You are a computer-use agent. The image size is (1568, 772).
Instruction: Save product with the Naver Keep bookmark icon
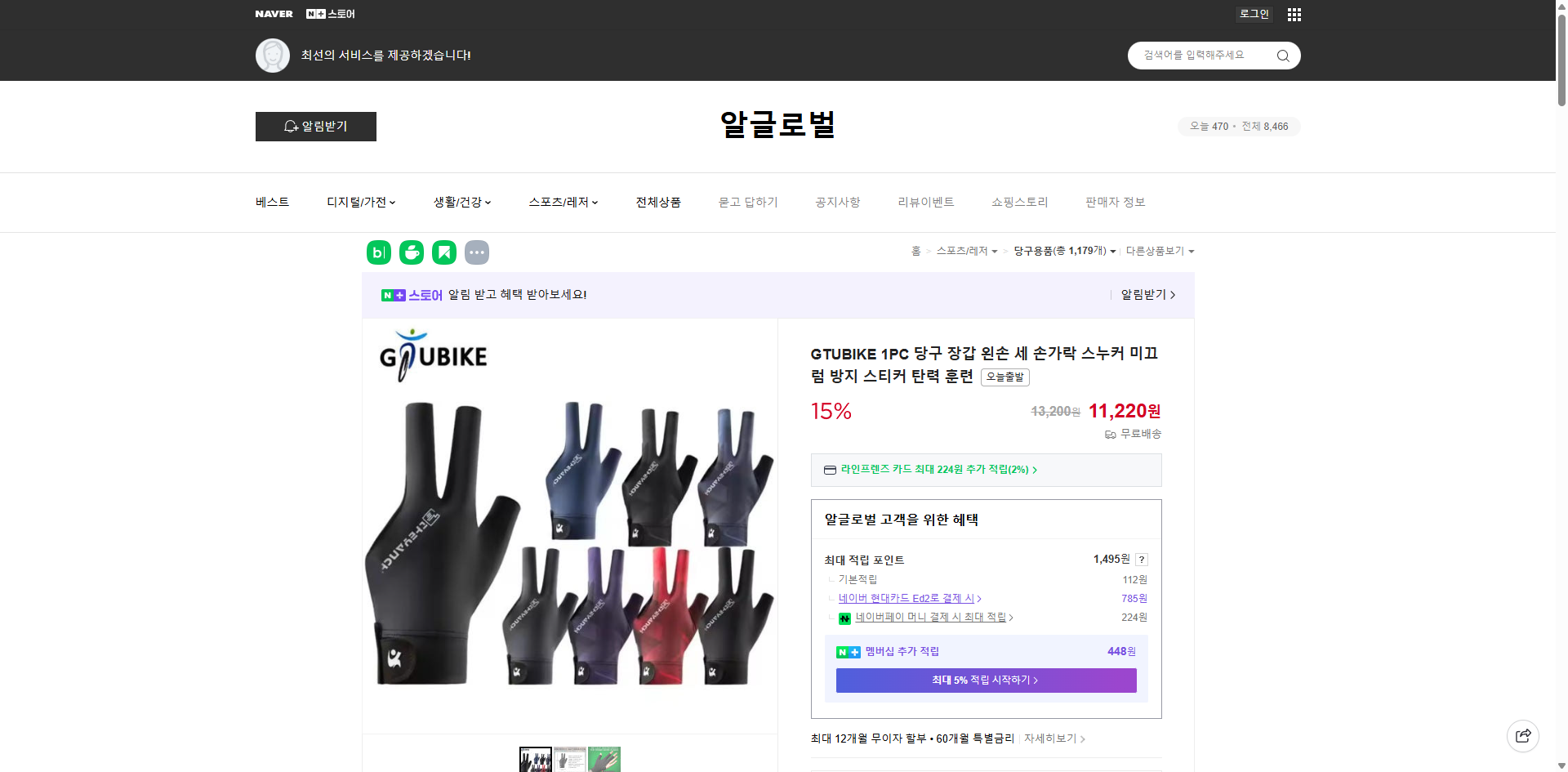click(x=443, y=252)
